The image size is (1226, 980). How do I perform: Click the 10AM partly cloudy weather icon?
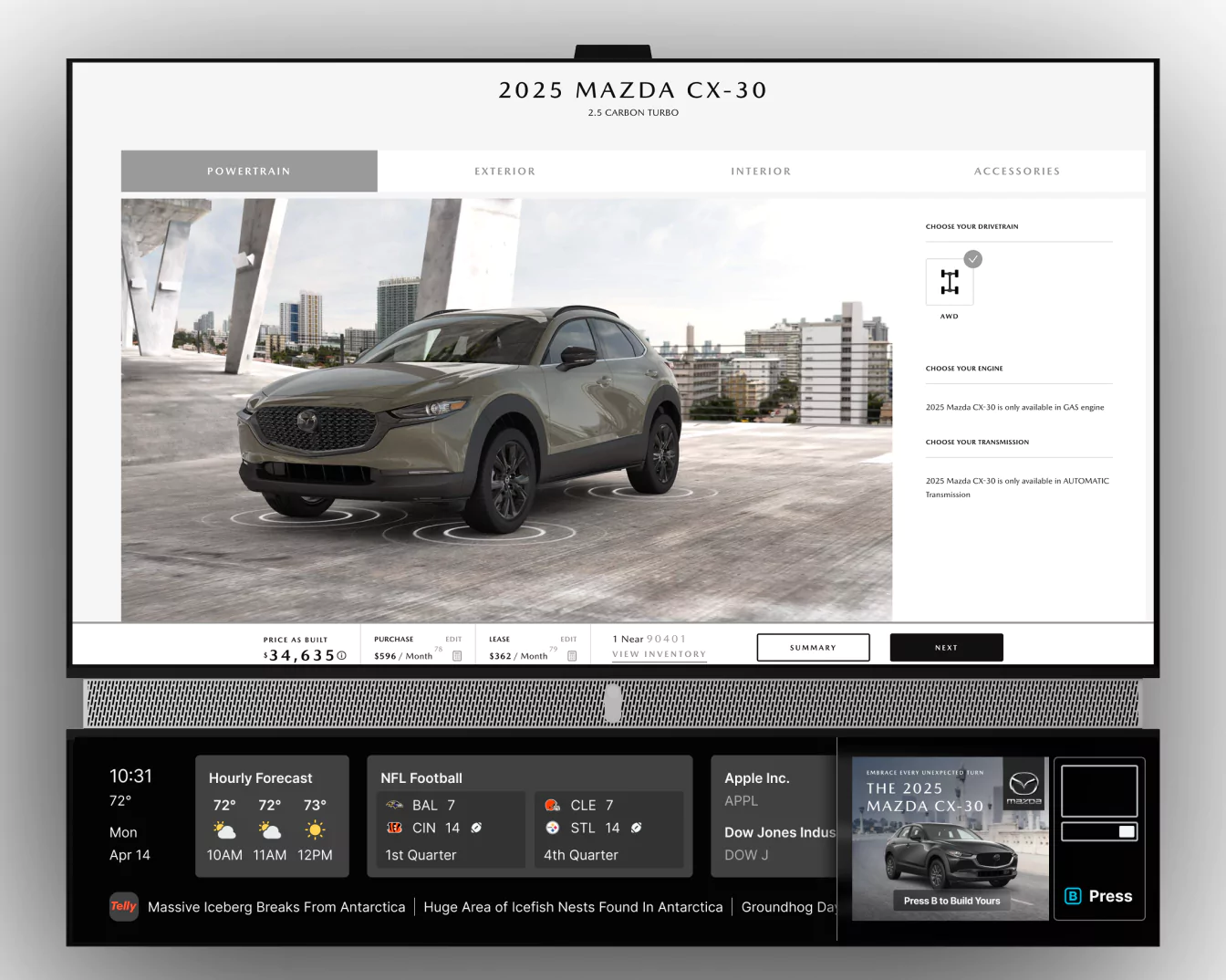point(224,829)
